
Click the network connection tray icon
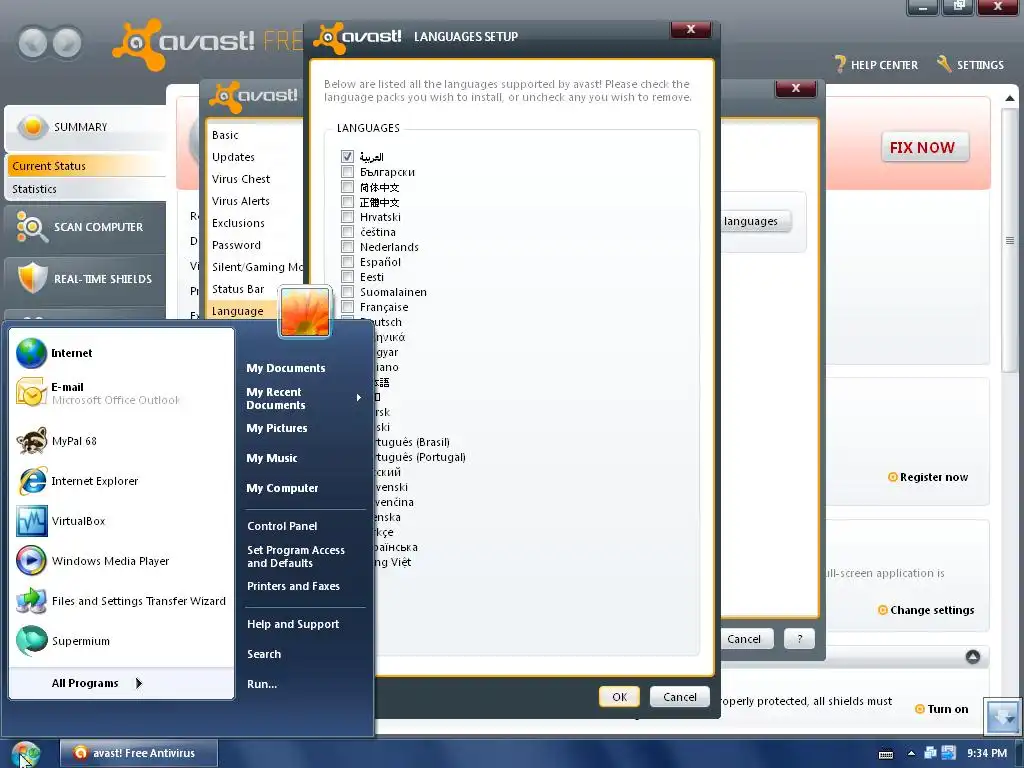pyautogui.click(x=931, y=753)
